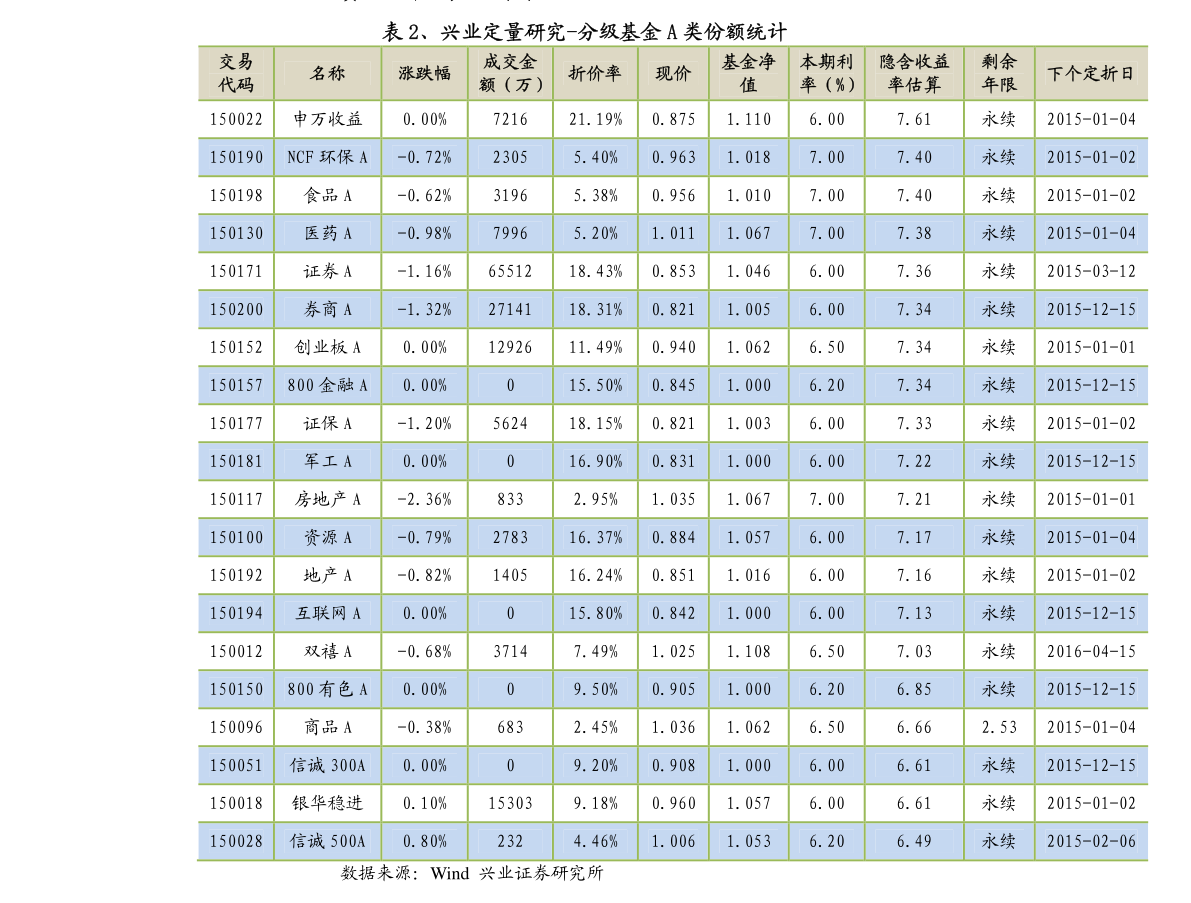1191x903 pixels.
Task: Select fund code 150157
Action: (236, 385)
